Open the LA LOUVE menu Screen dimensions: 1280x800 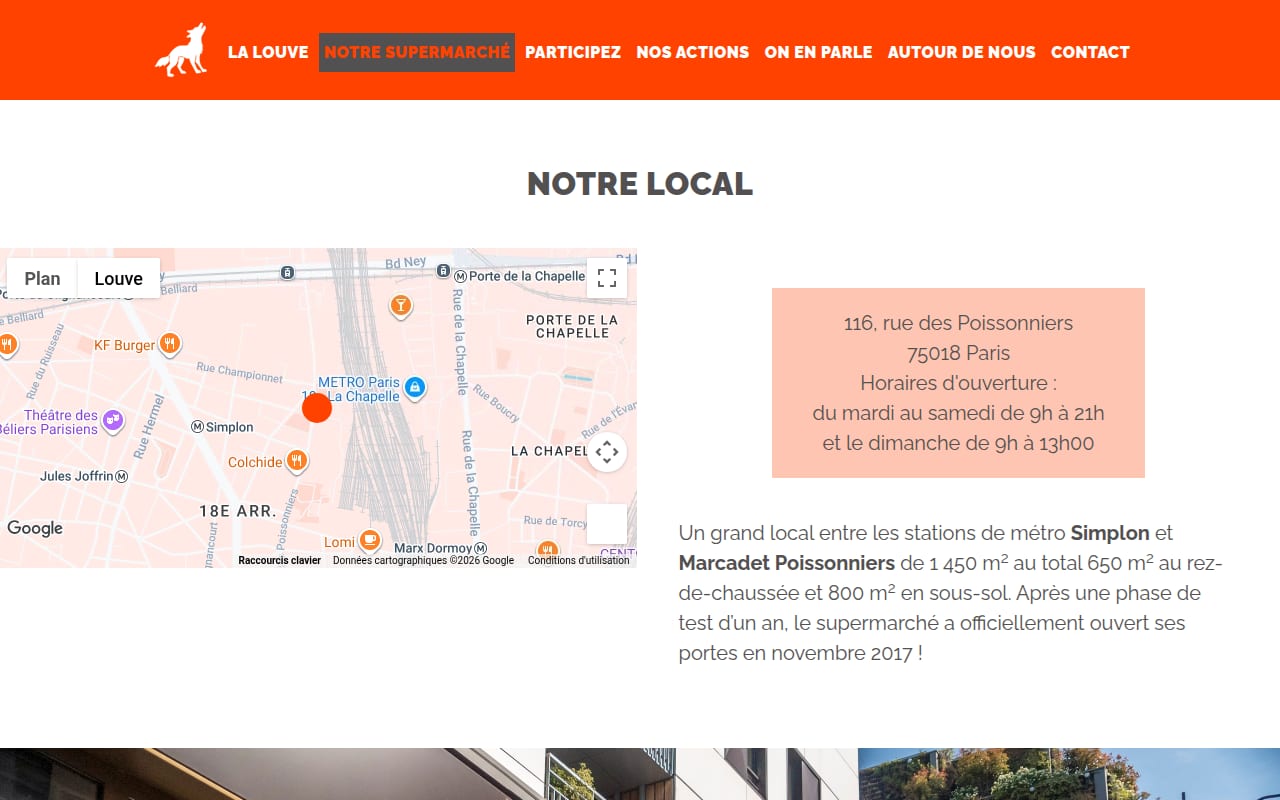click(x=268, y=52)
